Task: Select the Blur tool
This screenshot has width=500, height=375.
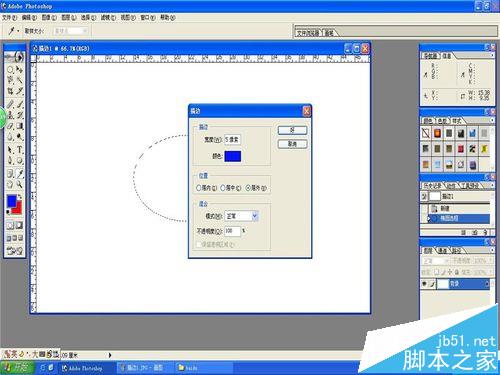Action: click(10, 137)
